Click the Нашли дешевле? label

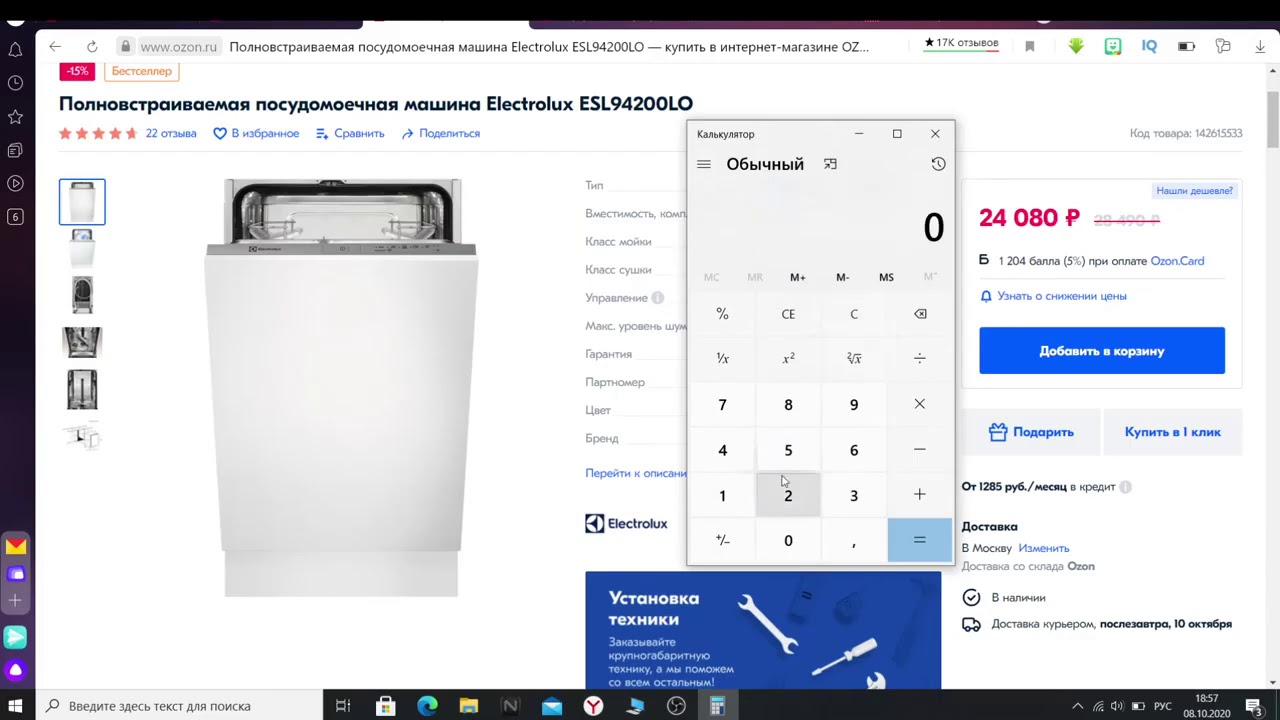[x=1195, y=190]
